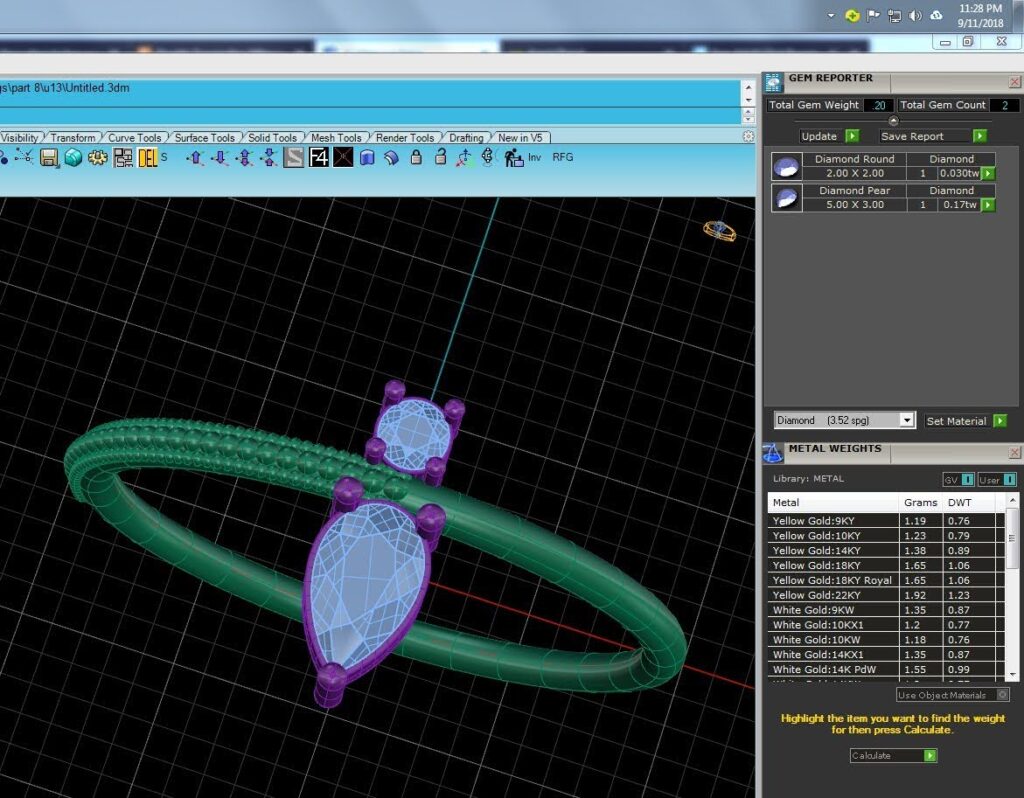Close the Metal Weights panel

[x=1014, y=453]
